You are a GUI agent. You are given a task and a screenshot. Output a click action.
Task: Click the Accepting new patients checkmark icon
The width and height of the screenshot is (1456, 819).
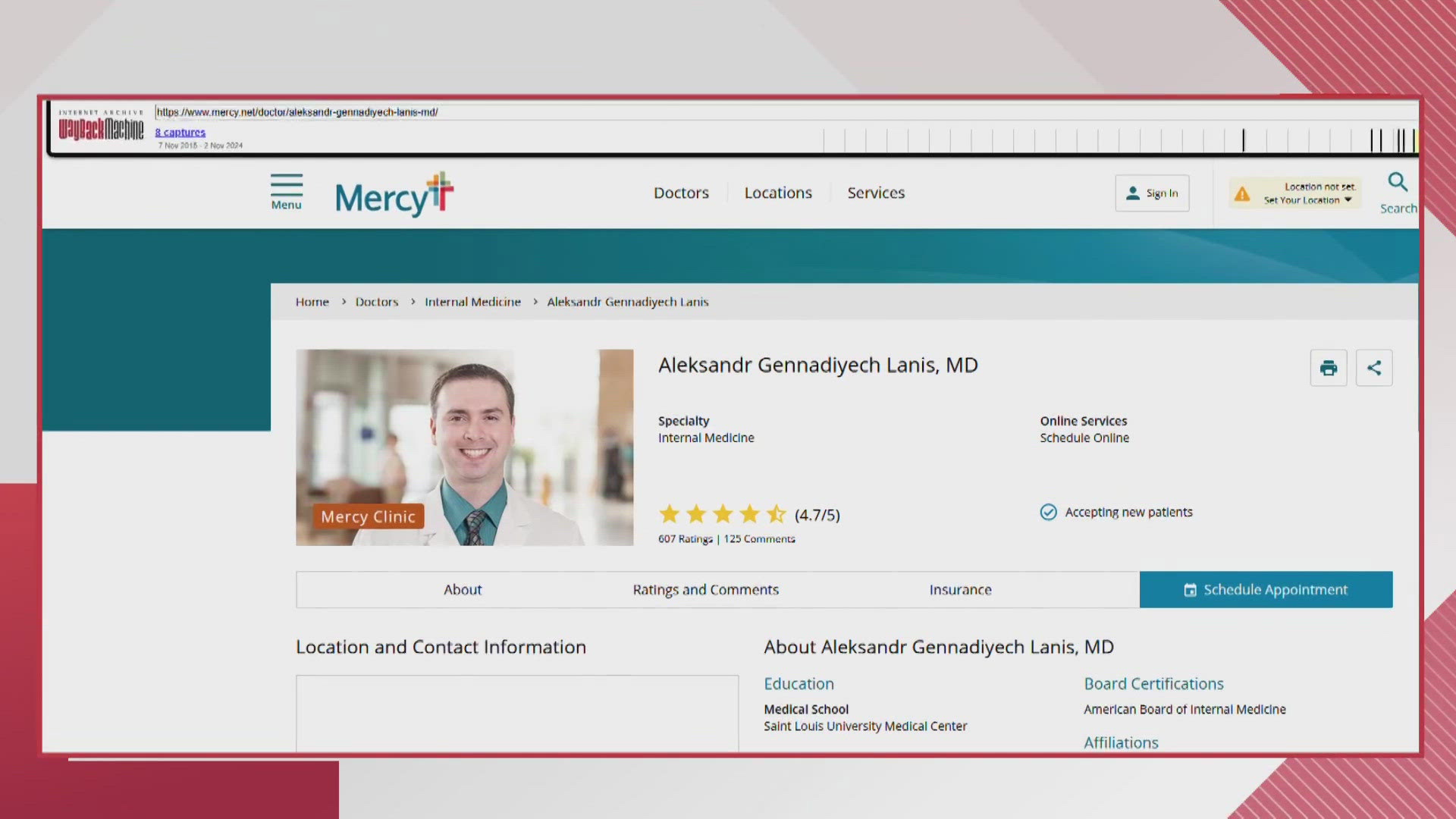point(1048,513)
